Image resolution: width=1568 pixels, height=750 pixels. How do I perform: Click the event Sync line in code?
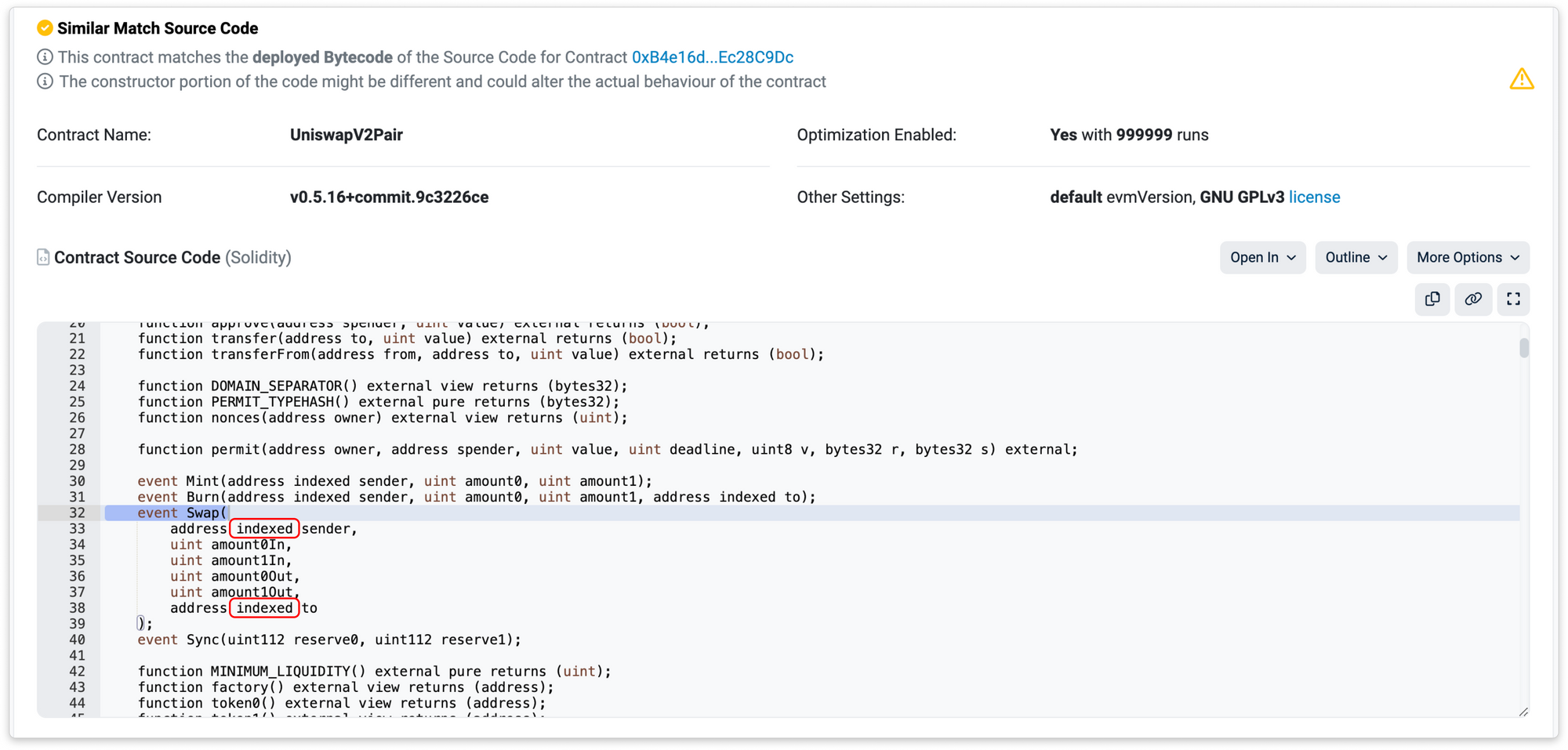(328, 640)
